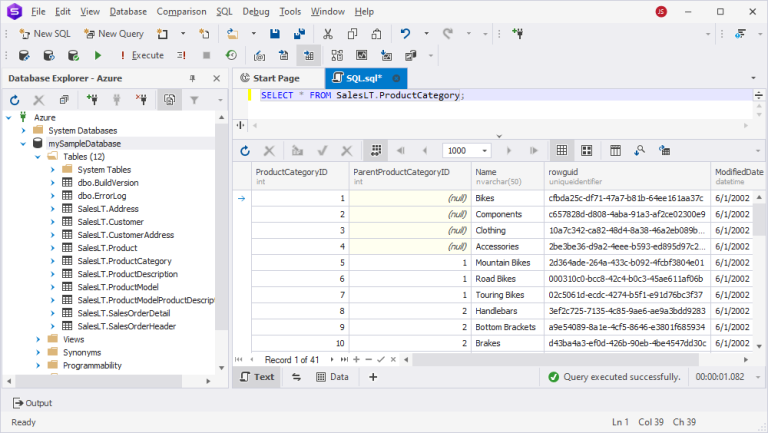Click the Stop execution square icon
The image size is (768, 433).
coord(206,55)
